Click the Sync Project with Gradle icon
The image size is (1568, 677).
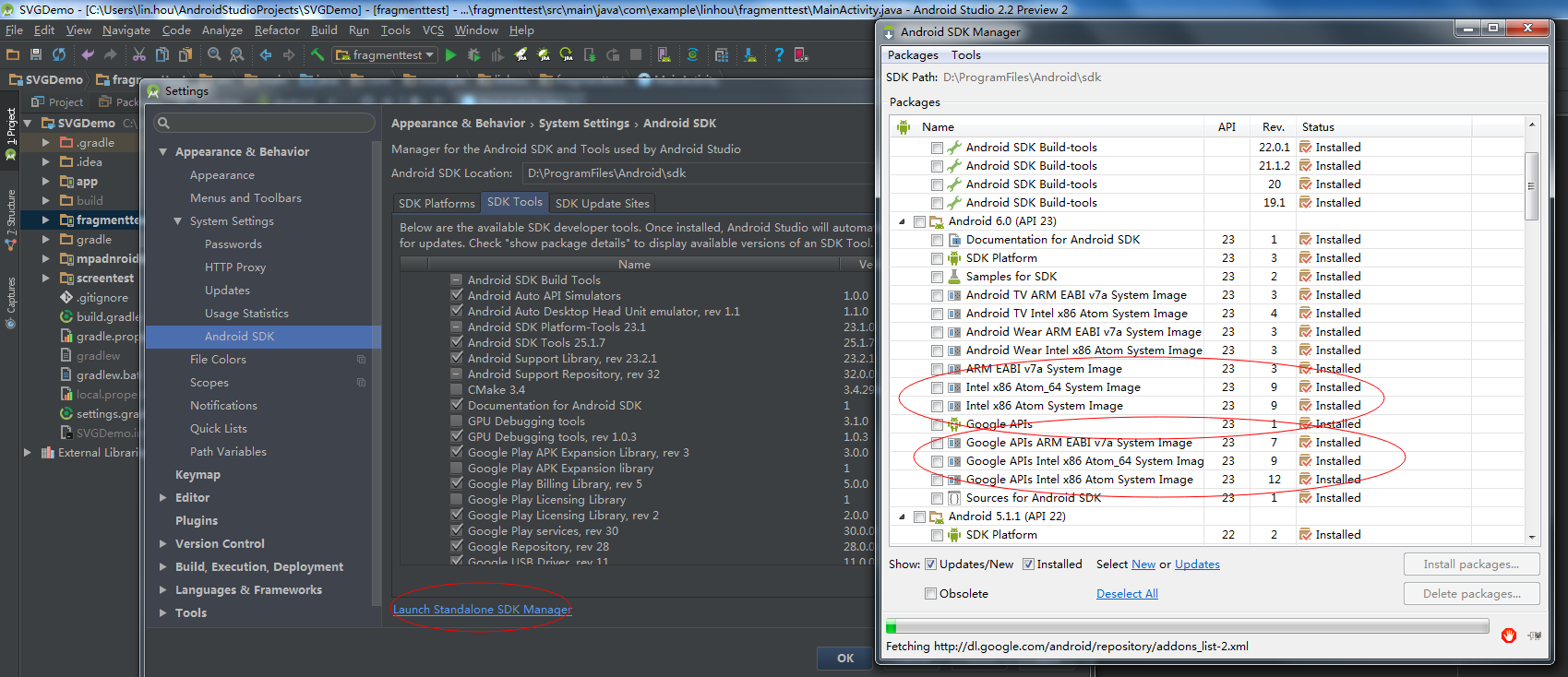point(692,54)
